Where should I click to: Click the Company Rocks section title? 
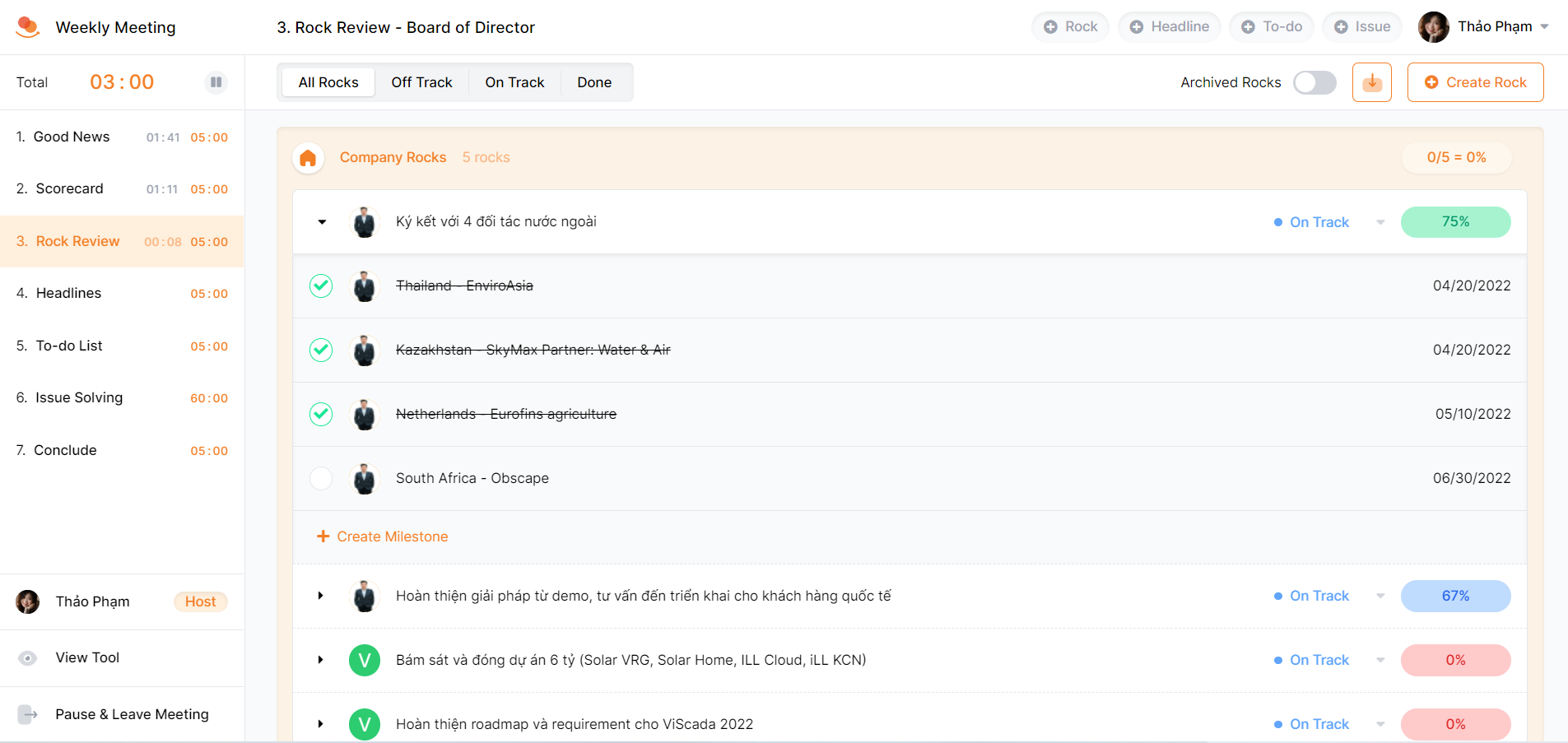click(x=393, y=157)
